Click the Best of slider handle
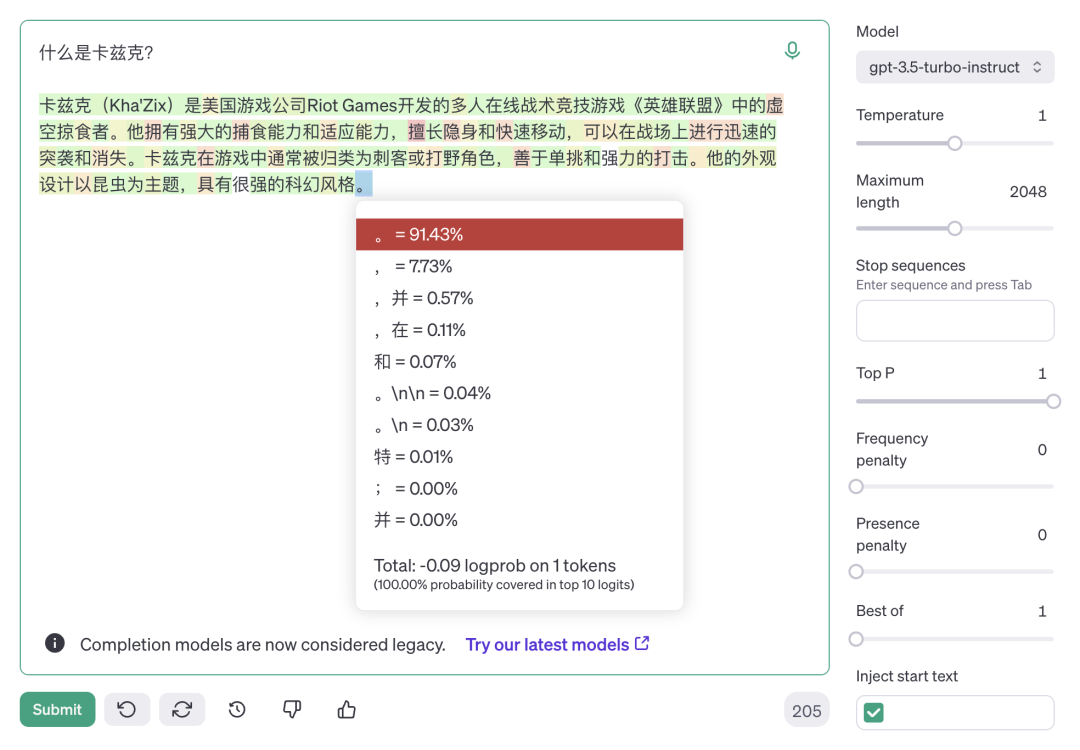The image size is (1080, 750). pos(856,639)
